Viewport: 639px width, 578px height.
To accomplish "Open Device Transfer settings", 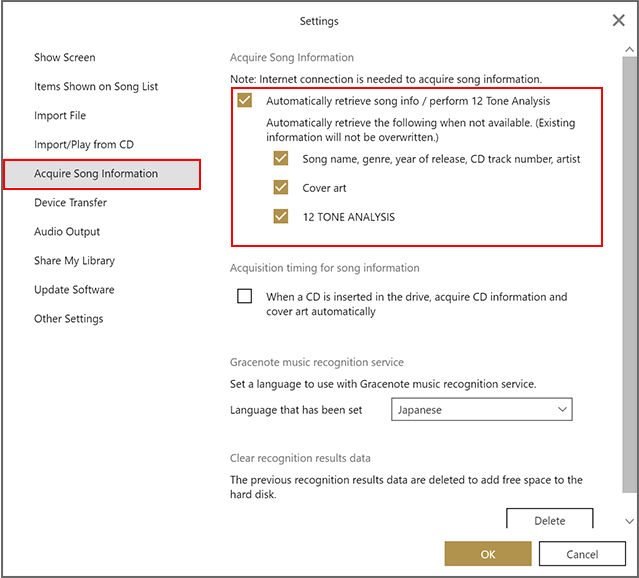I will click(70, 203).
